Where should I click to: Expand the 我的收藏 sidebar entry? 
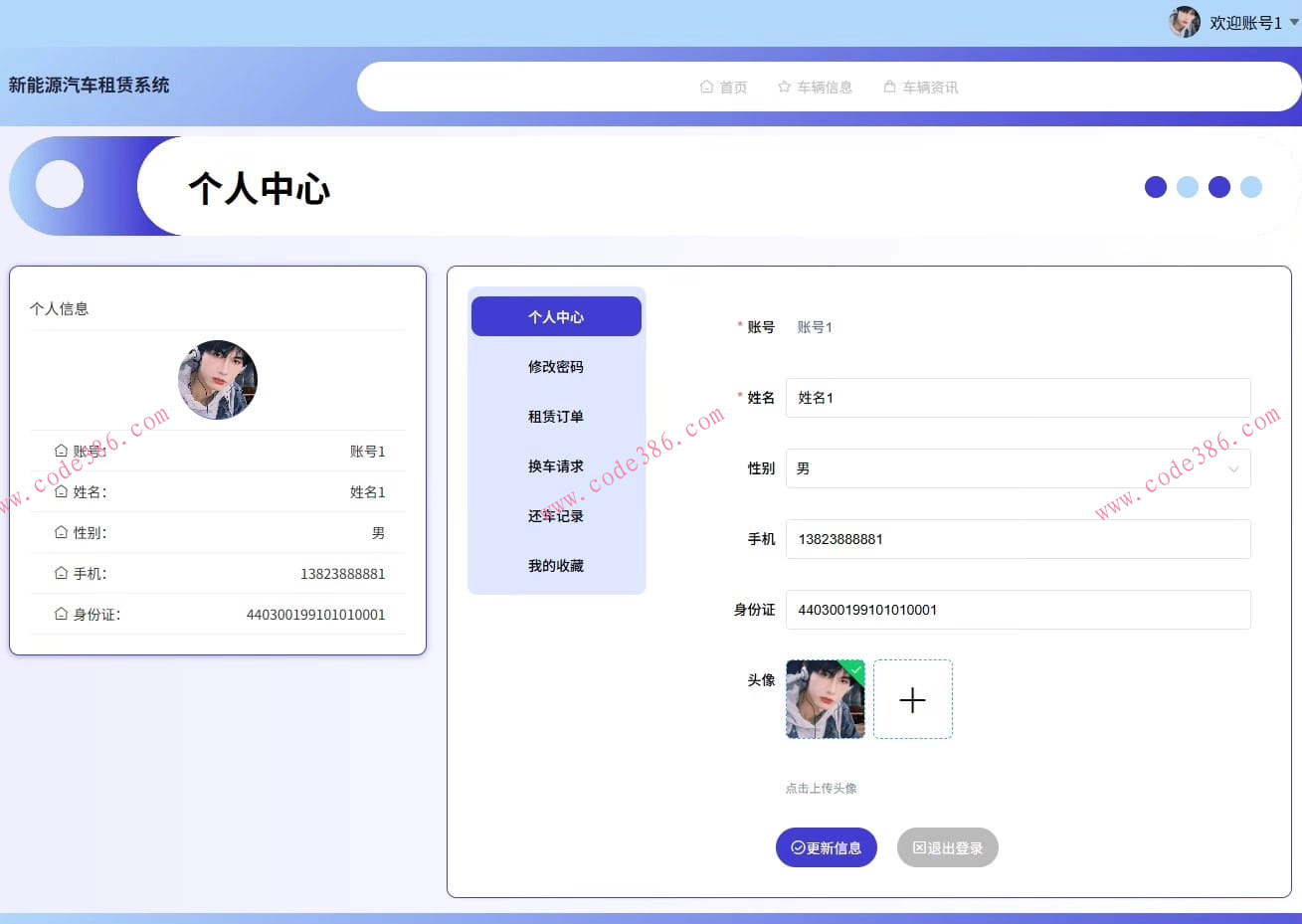(x=555, y=565)
